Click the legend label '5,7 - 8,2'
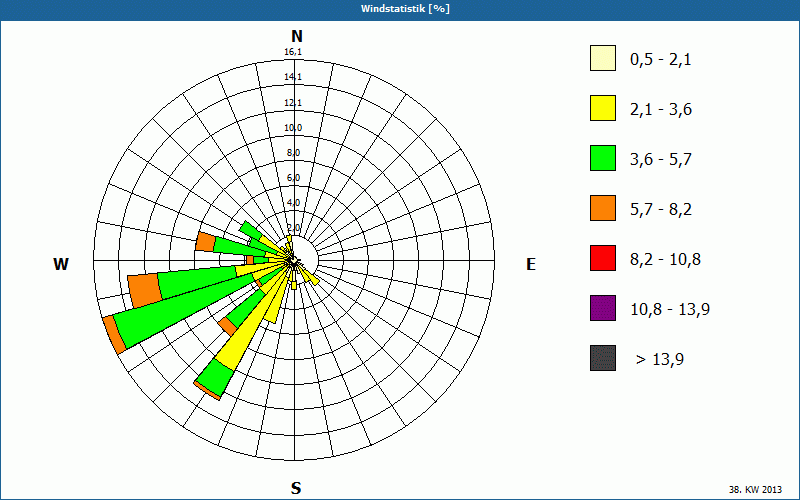This screenshot has height=500, width=800. (661, 210)
